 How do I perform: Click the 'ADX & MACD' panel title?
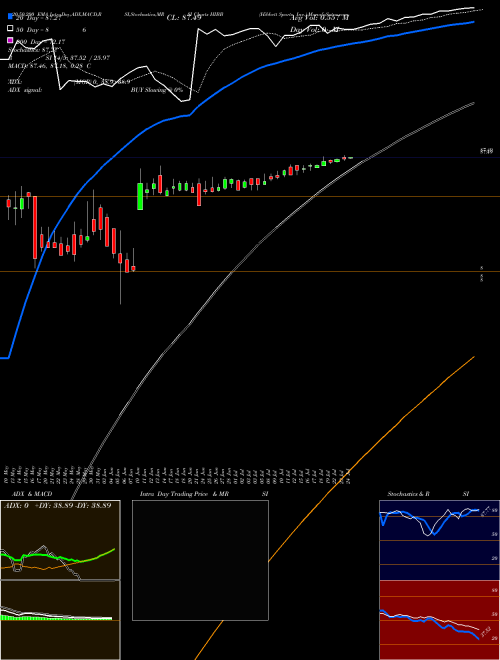tap(32, 494)
